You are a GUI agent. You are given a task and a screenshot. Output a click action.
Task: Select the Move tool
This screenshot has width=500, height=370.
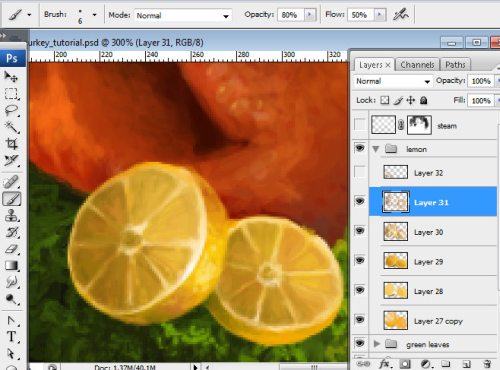pos(11,77)
